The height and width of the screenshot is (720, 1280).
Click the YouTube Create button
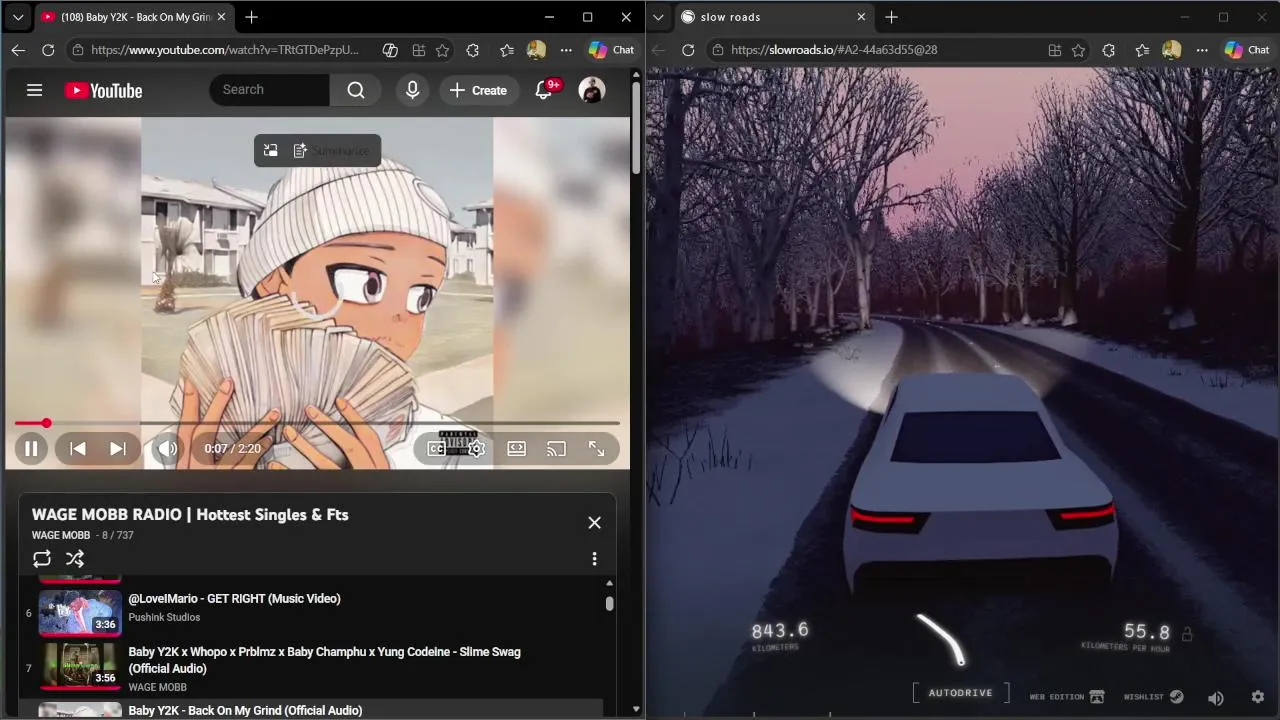tap(478, 90)
